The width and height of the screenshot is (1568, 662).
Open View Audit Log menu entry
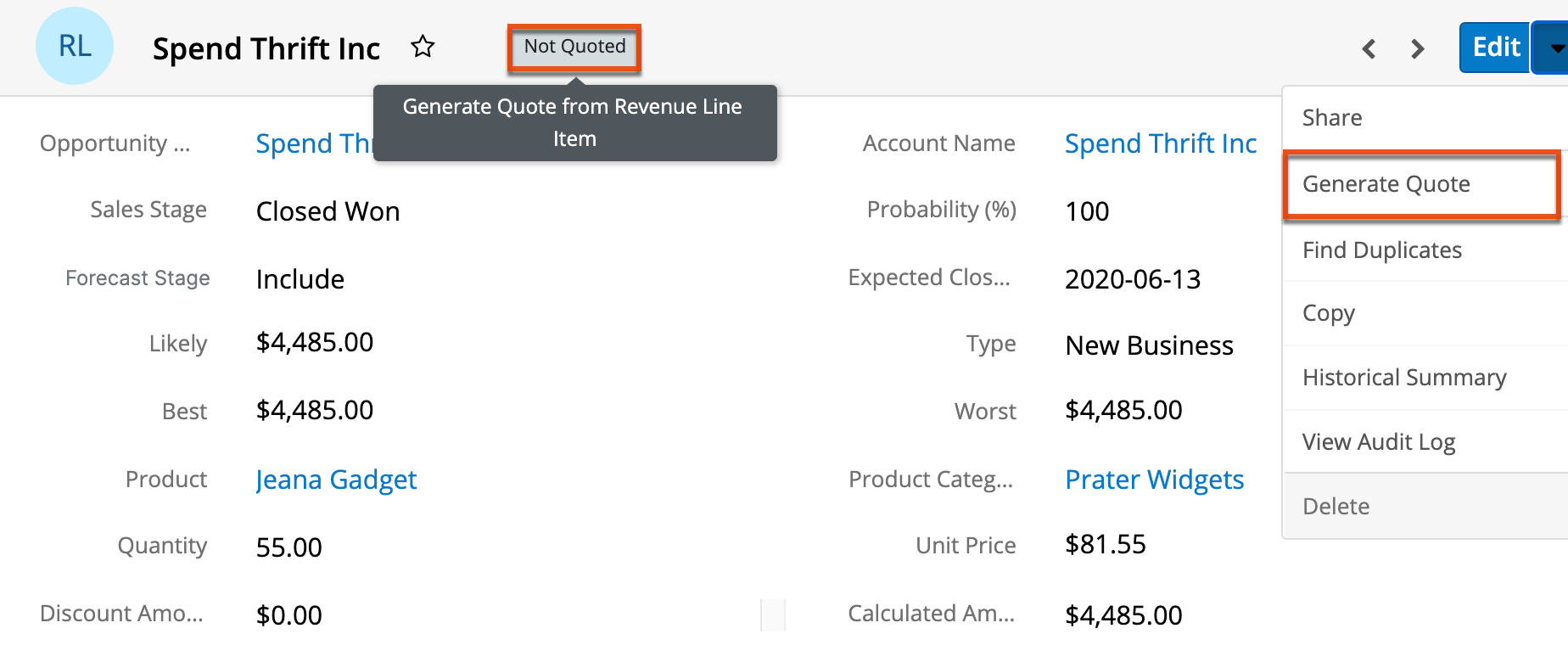click(1379, 442)
